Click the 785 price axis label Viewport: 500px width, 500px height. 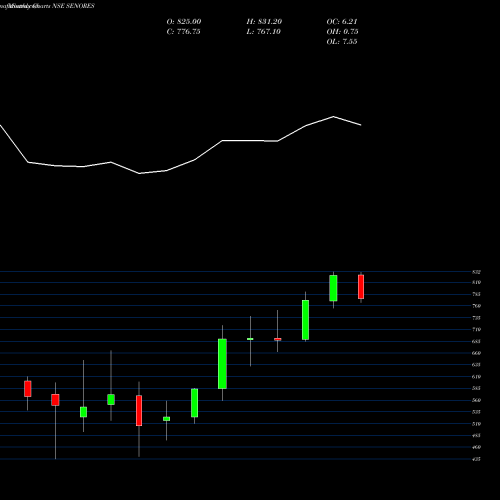pos(476,294)
